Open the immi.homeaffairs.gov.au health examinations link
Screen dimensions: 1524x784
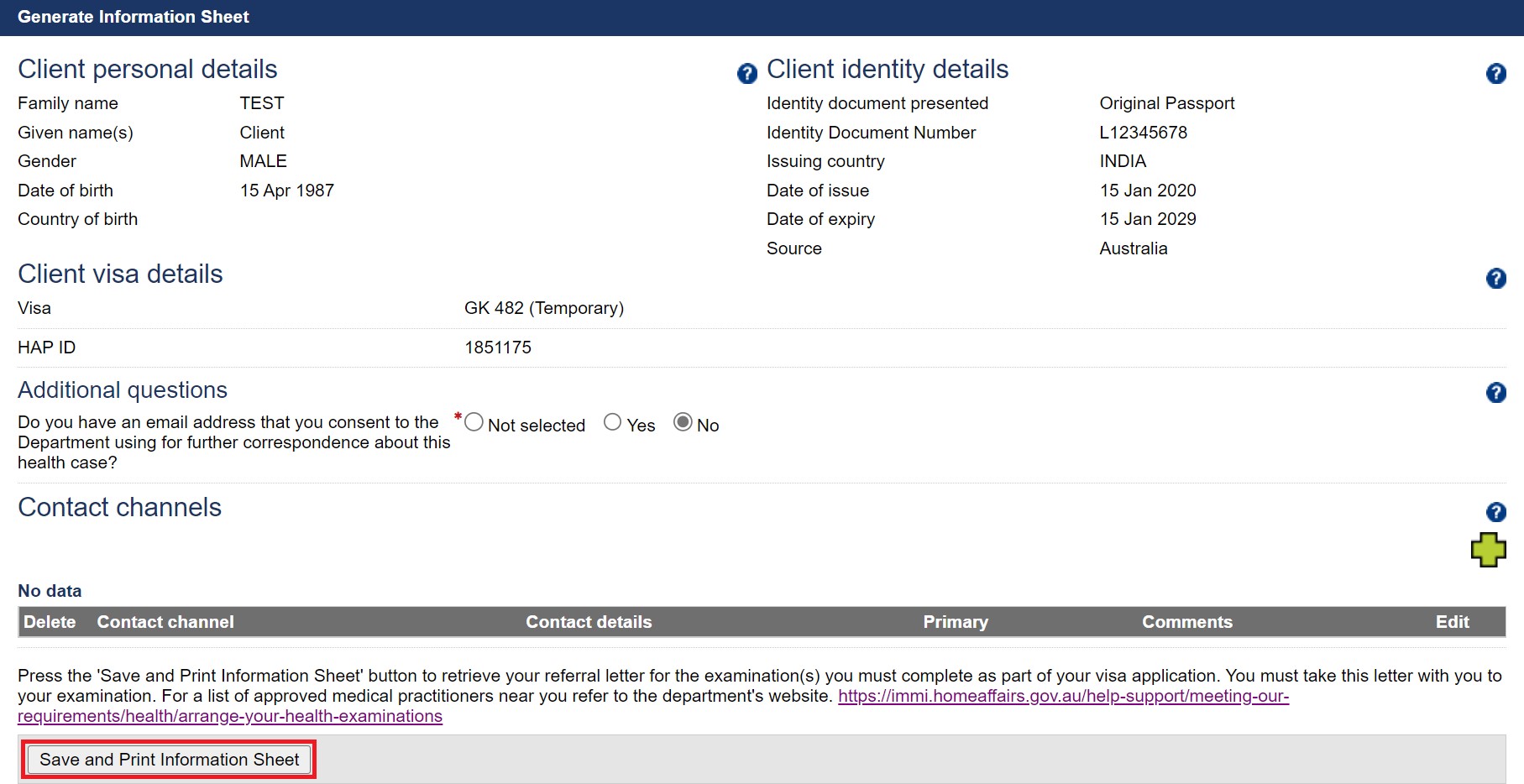[1062, 697]
